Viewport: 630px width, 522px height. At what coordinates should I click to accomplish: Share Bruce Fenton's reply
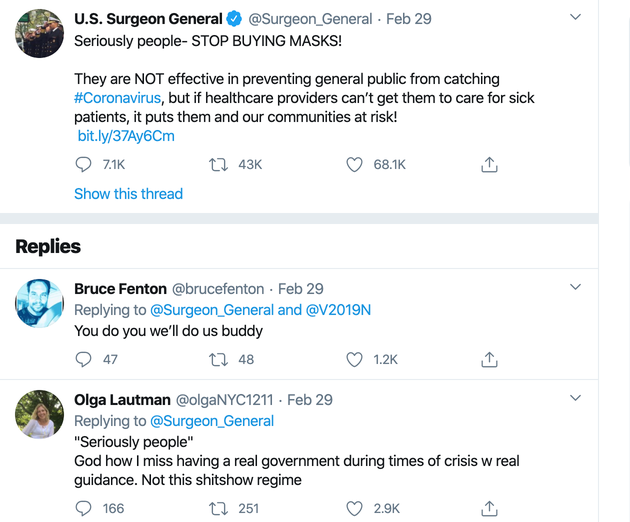pos(489,359)
